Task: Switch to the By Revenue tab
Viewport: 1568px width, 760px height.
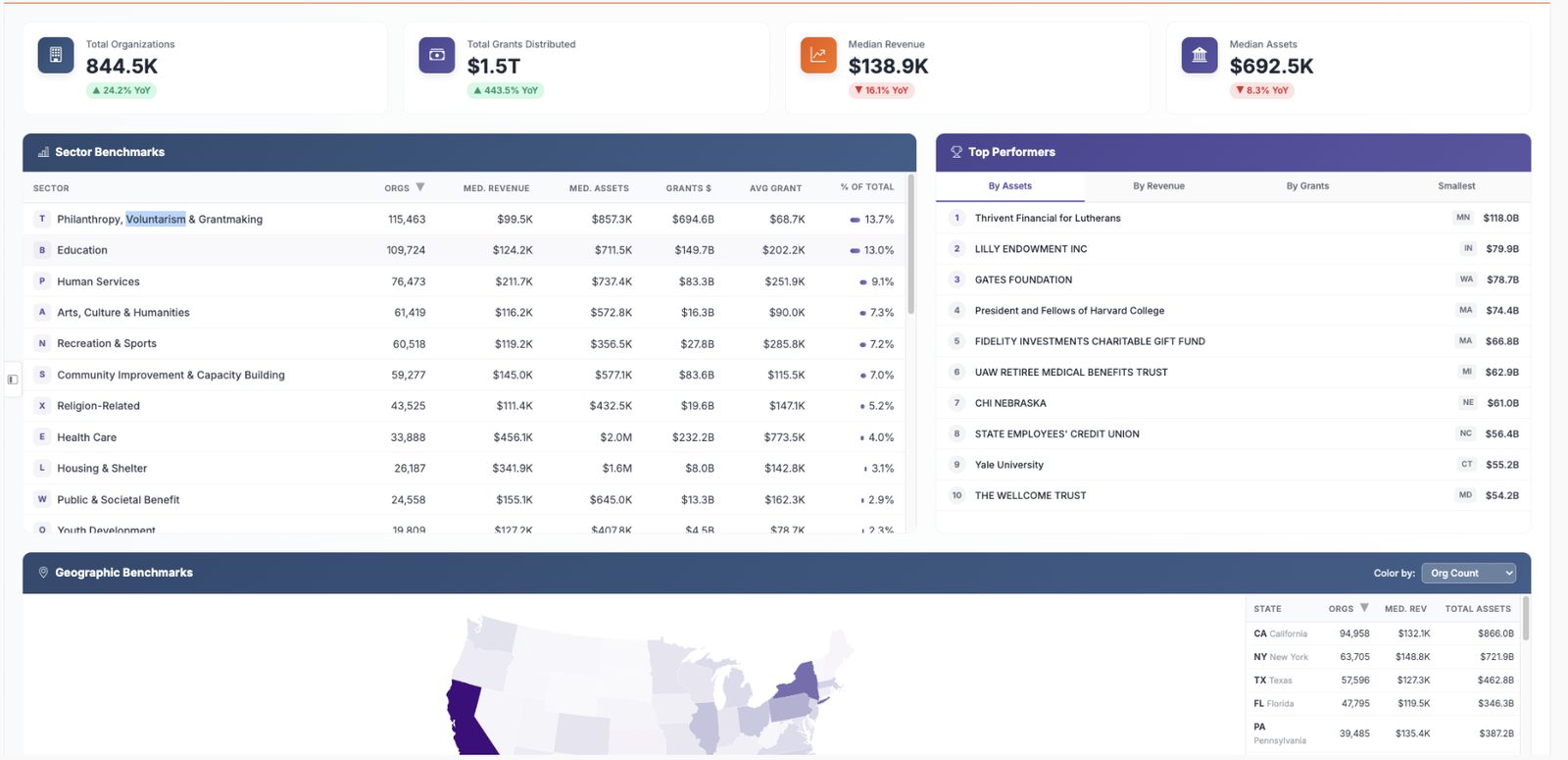Action: (1158, 186)
